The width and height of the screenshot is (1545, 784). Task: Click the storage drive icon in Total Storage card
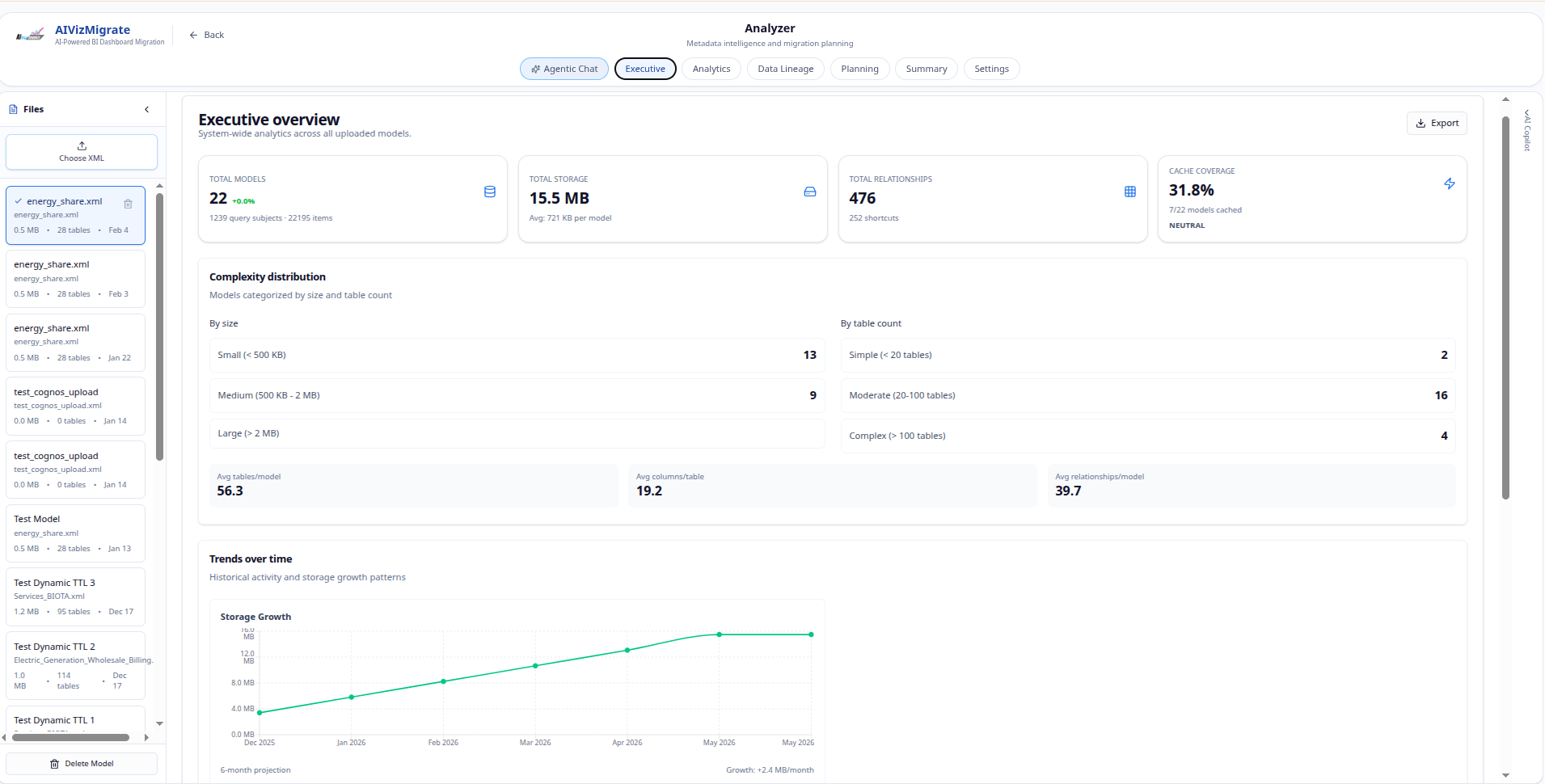coord(810,192)
